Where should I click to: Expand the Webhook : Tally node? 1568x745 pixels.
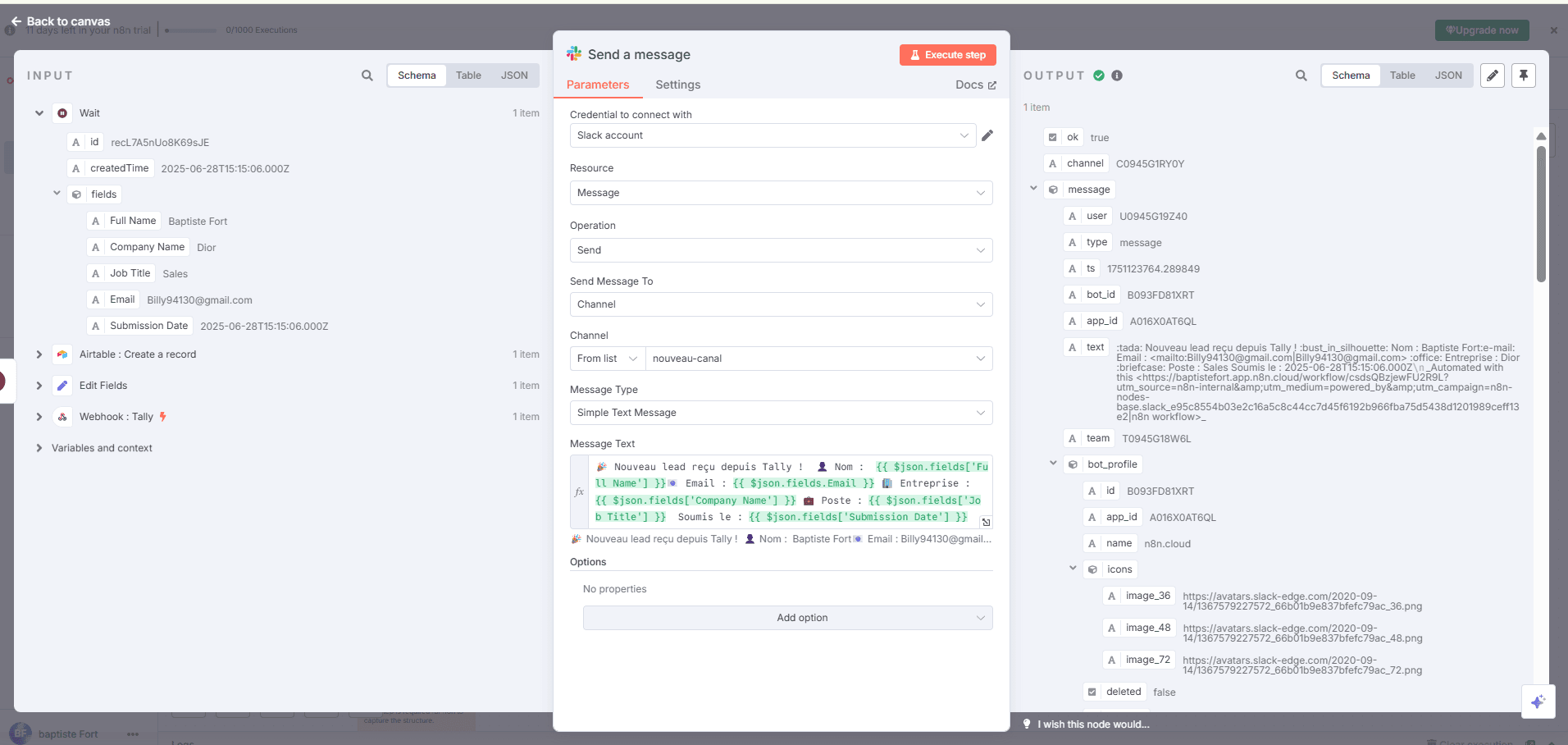[39, 417]
